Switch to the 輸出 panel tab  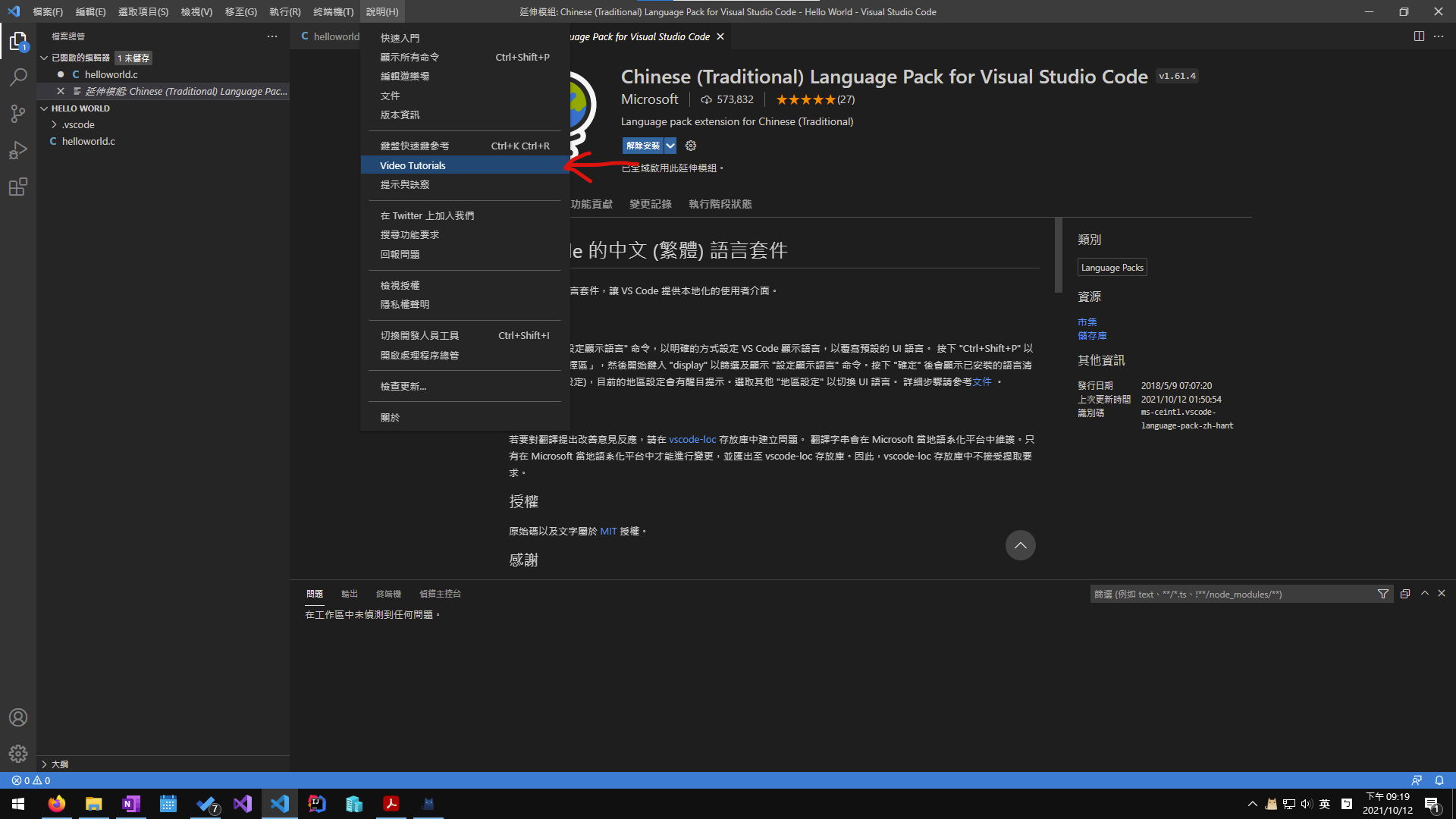[349, 593]
